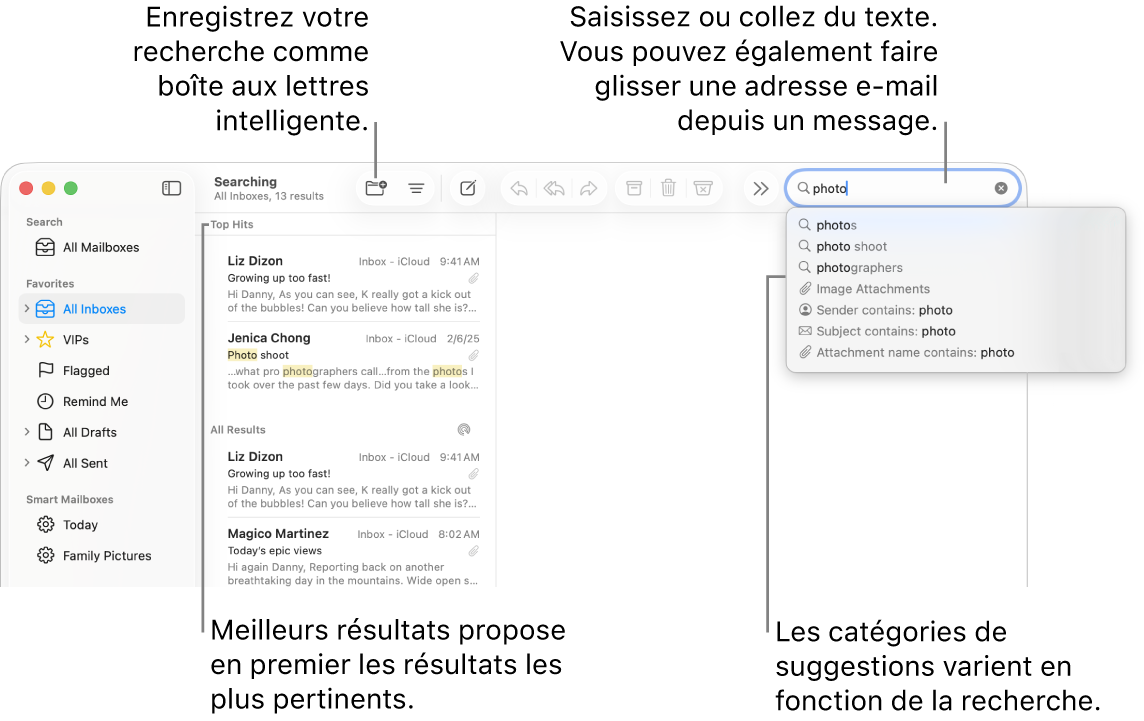Click the Image Attachments suggestion paperclip icon
Viewport: 1144px width, 721px height.
click(805, 288)
